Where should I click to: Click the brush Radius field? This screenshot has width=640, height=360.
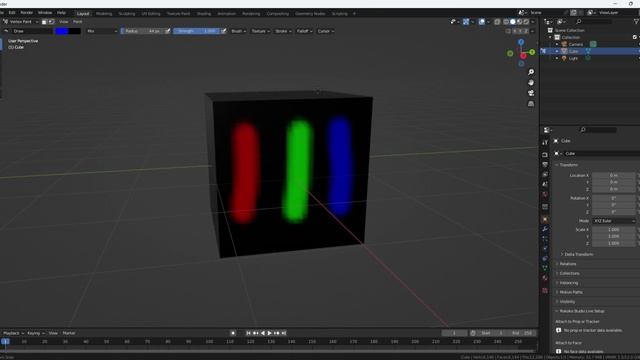click(x=142, y=31)
